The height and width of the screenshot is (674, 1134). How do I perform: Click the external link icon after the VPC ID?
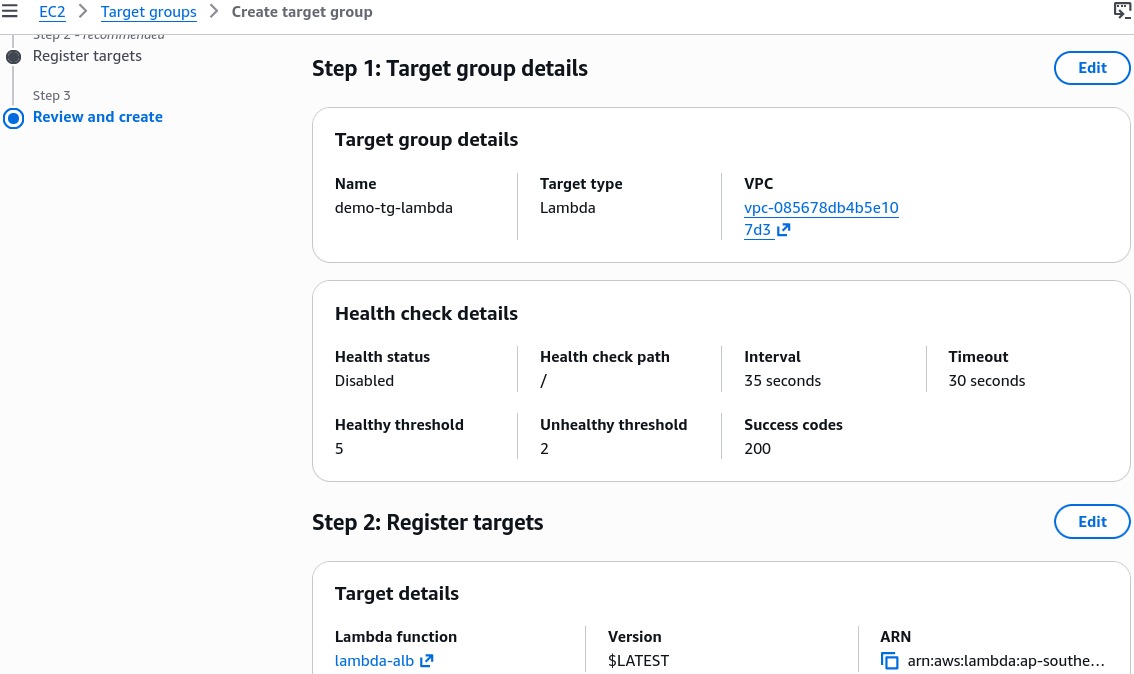783,230
